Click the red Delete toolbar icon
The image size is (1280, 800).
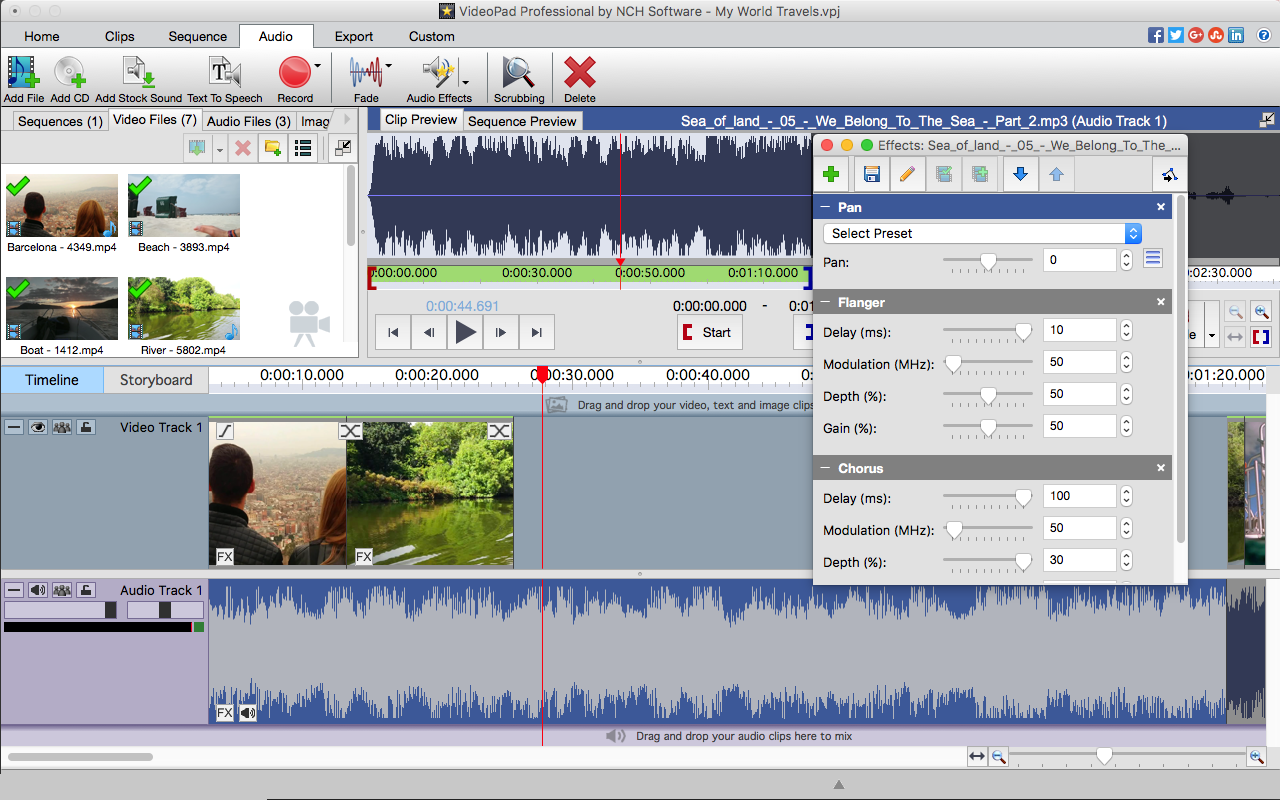[579, 74]
